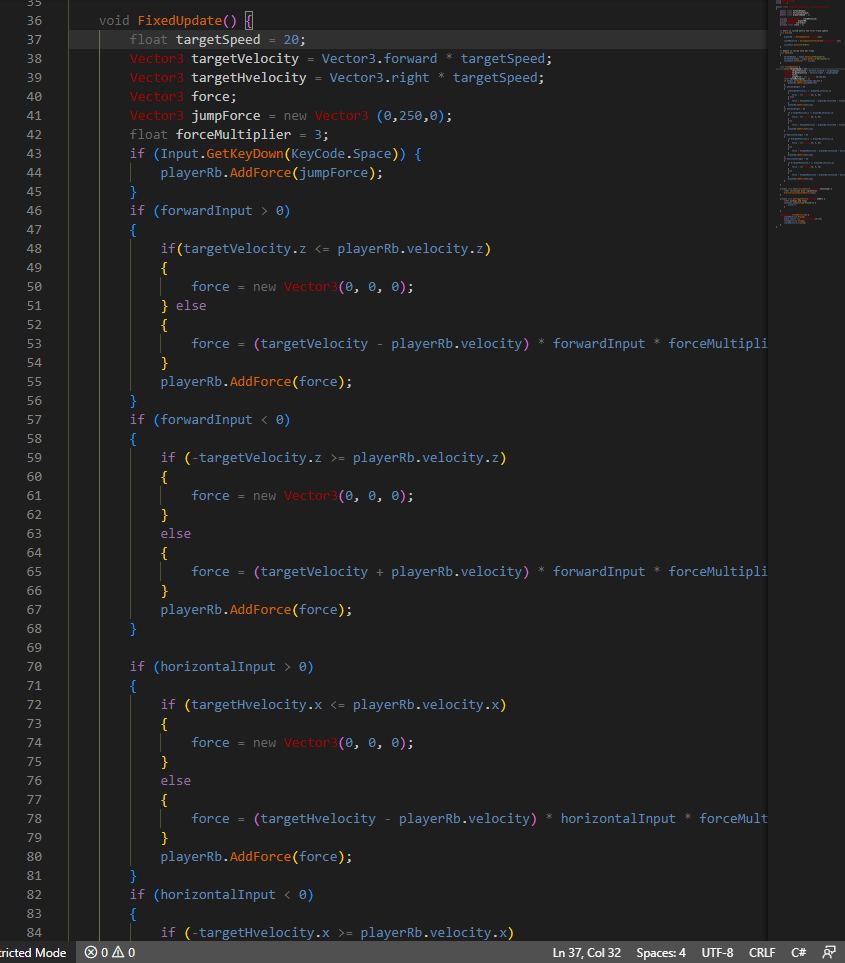Change file encoding via UTF-8 indicator
The width and height of the screenshot is (845, 963).
[x=717, y=952]
